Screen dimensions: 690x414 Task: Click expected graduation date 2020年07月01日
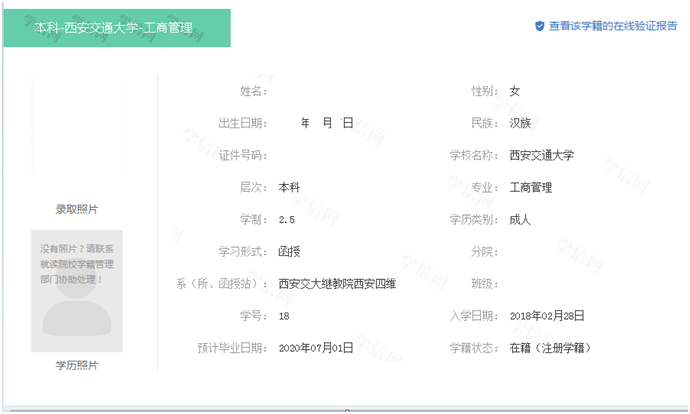click(x=316, y=348)
